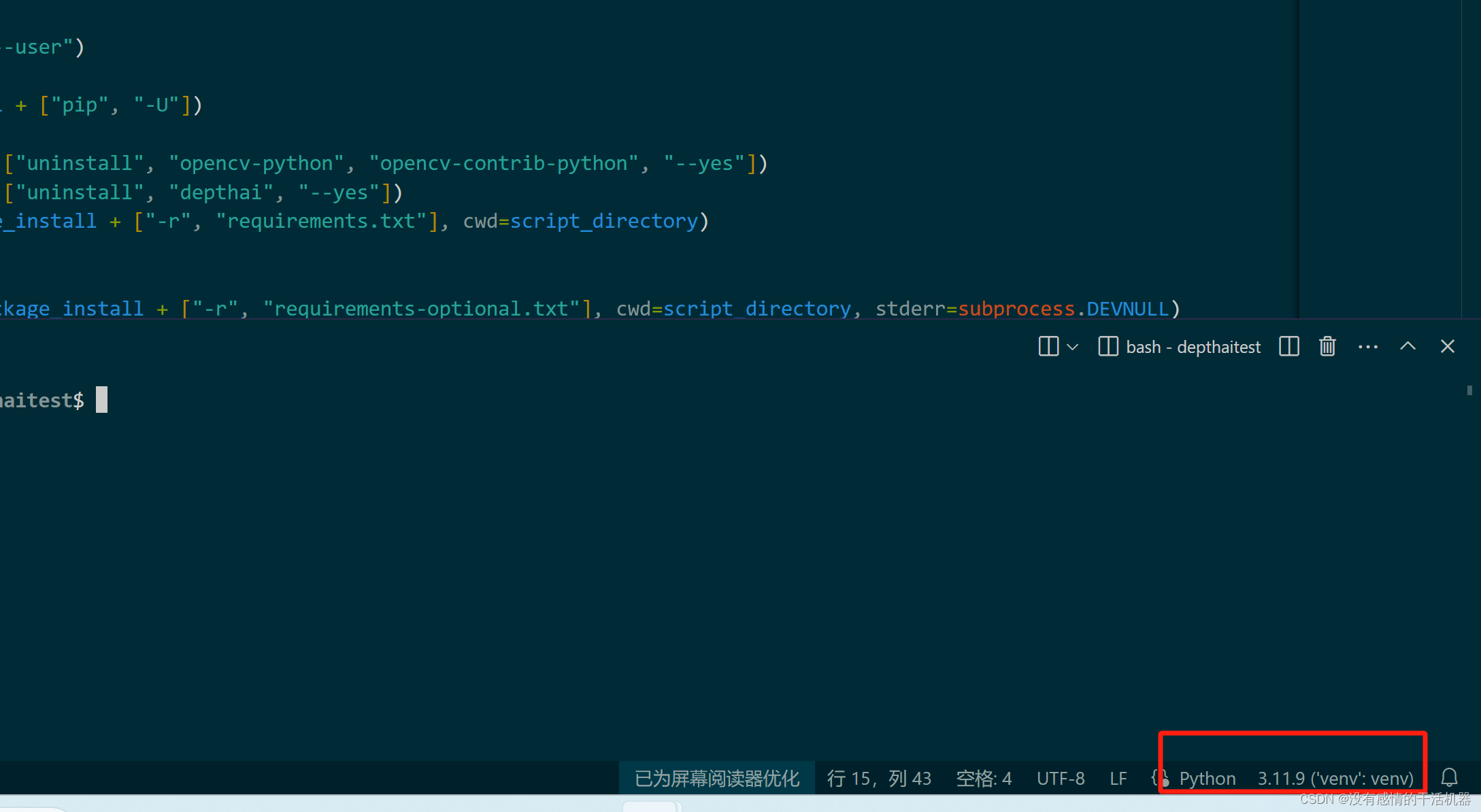Kill terminal with the trash icon

tap(1327, 347)
